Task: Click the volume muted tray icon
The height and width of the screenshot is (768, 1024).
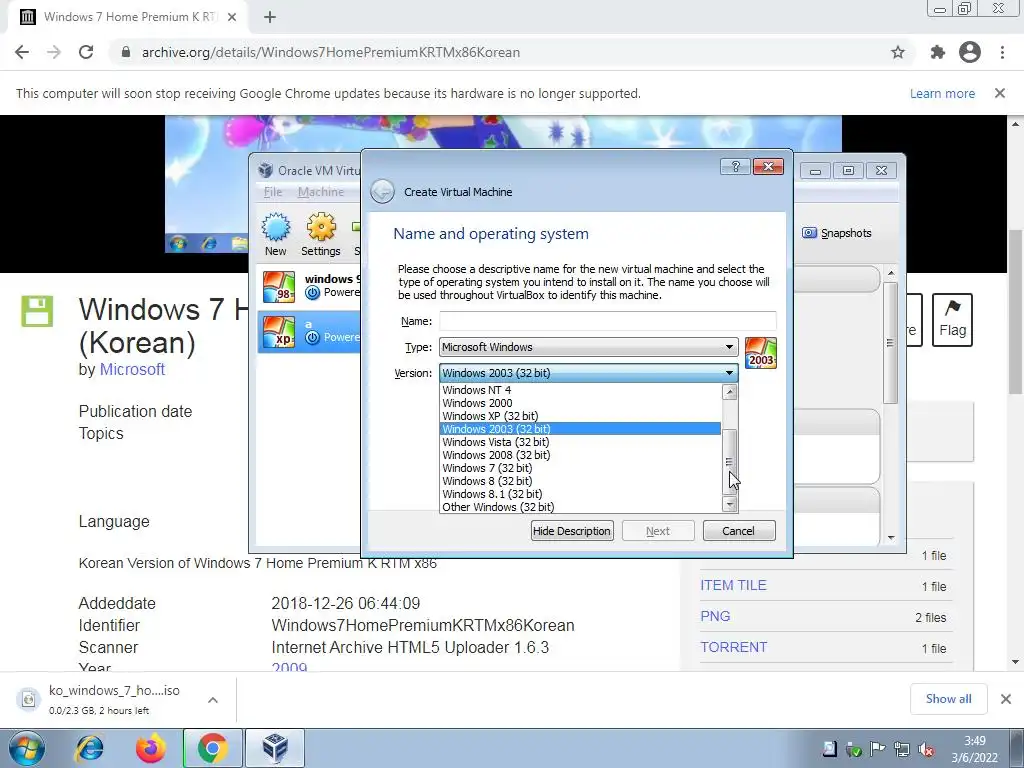Action: 925,749
